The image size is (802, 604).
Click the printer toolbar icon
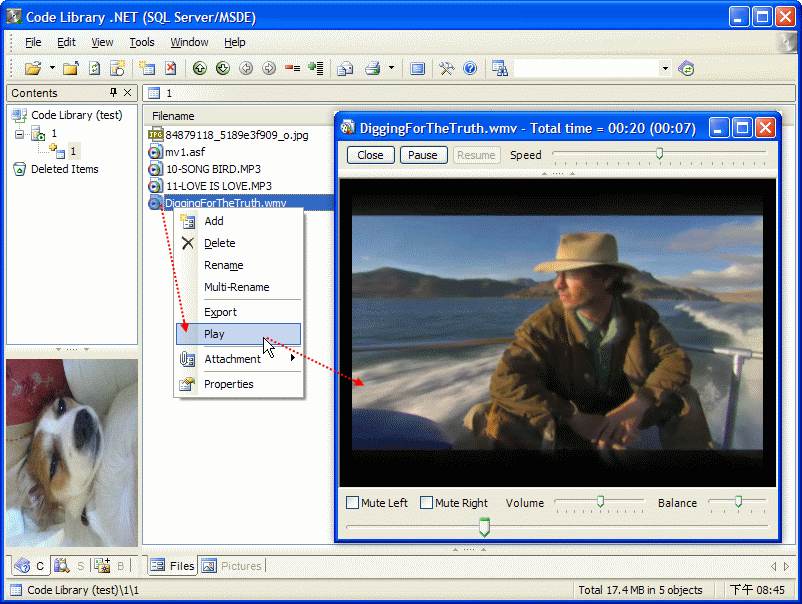pyautogui.click(x=373, y=68)
